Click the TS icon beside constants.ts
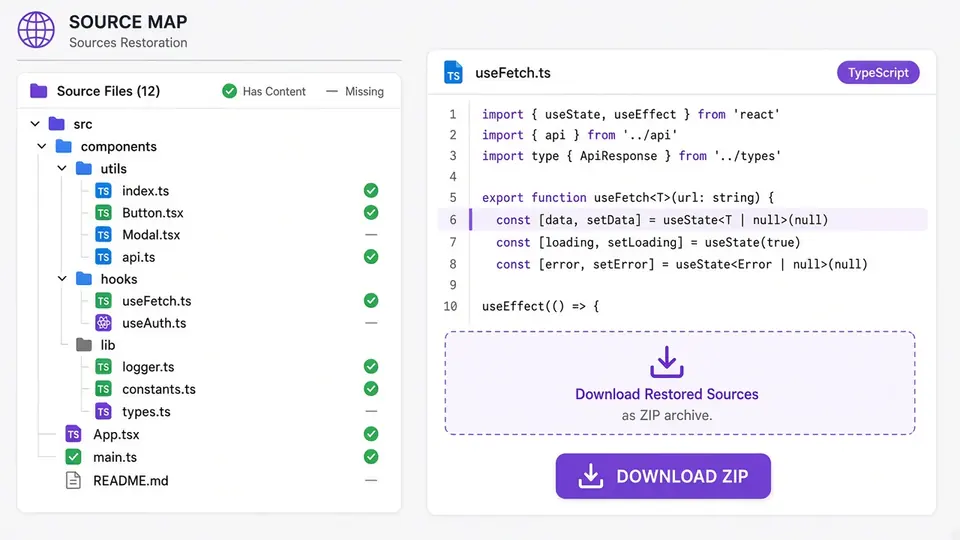 [x=103, y=389]
